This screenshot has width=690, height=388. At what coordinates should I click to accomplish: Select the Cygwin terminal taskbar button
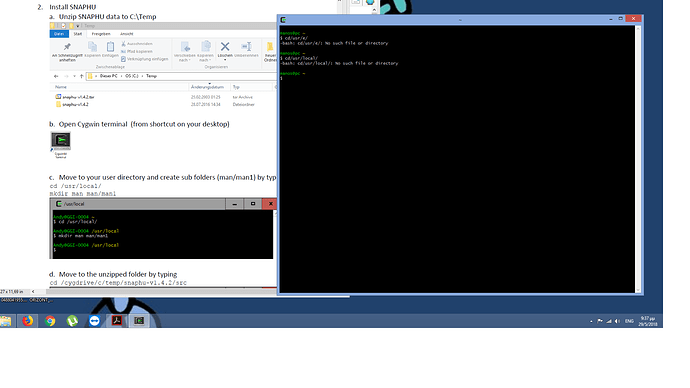(139, 321)
